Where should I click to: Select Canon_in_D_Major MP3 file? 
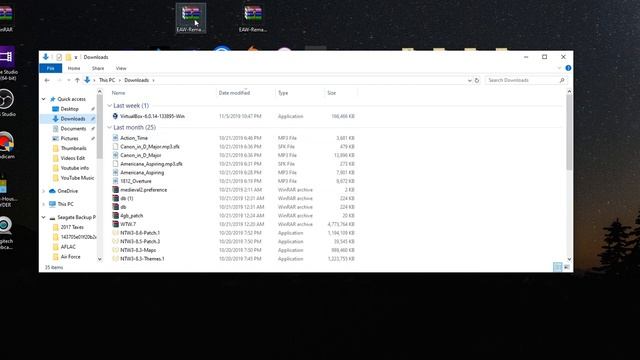tap(140, 155)
